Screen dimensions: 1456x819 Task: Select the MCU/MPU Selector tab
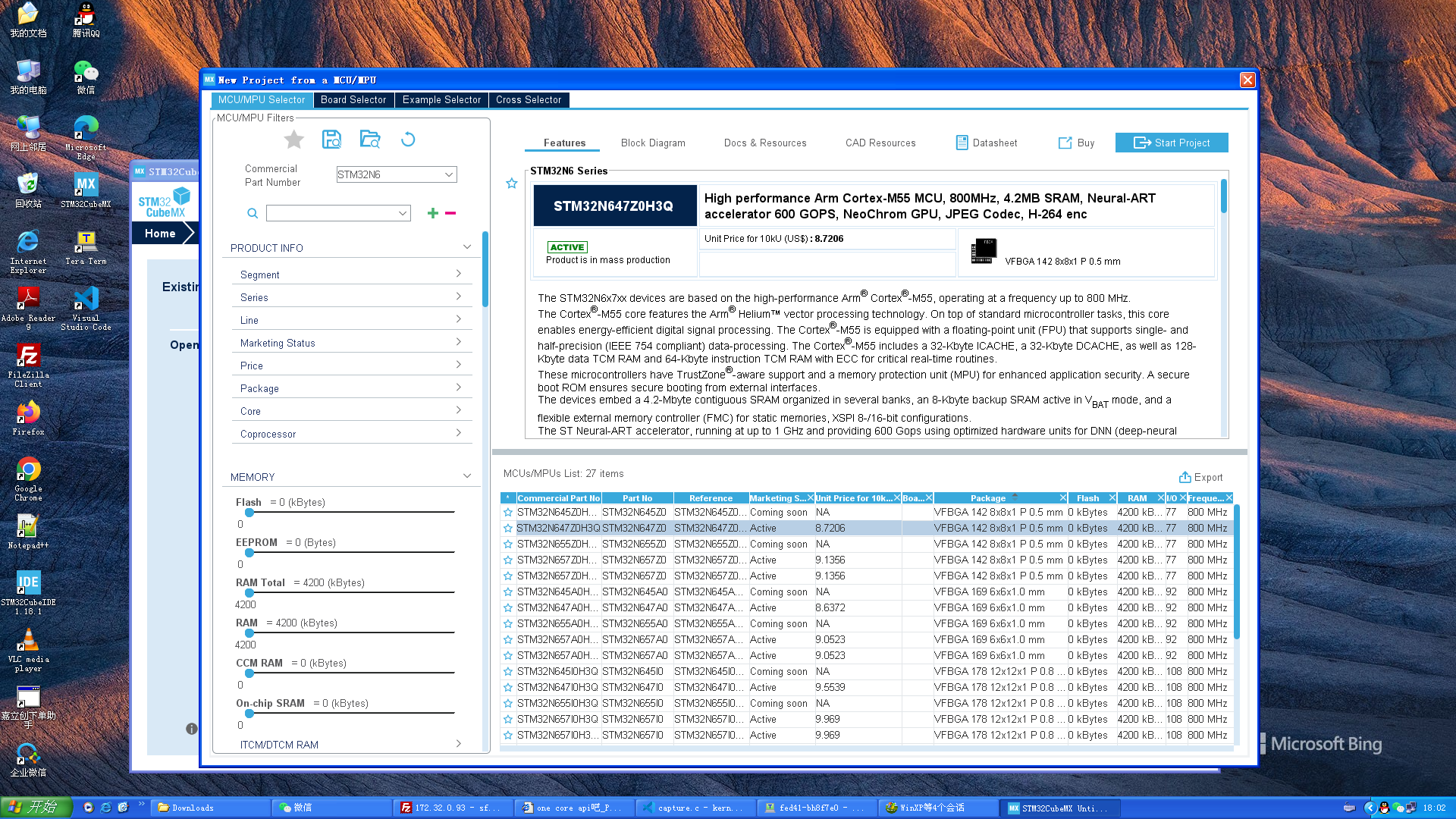click(x=262, y=100)
